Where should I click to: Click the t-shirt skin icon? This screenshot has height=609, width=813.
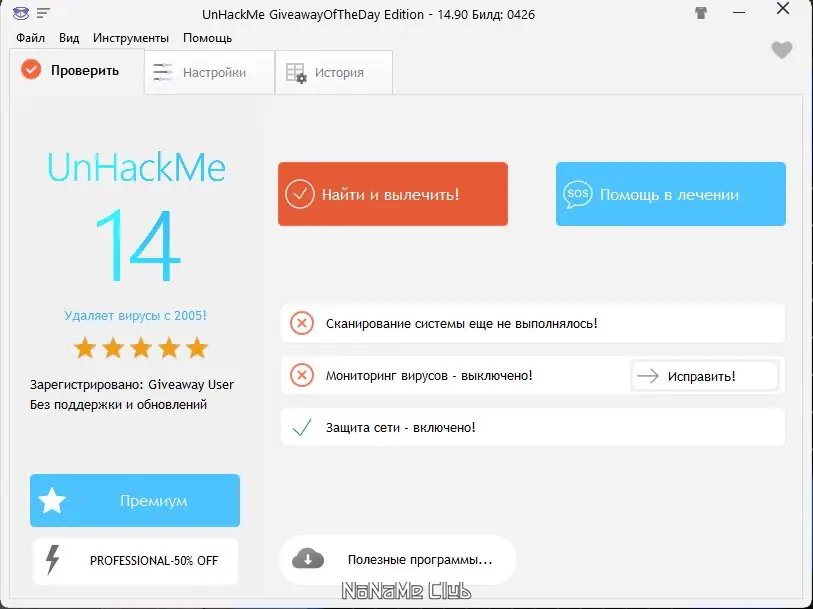[x=701, y=12]
